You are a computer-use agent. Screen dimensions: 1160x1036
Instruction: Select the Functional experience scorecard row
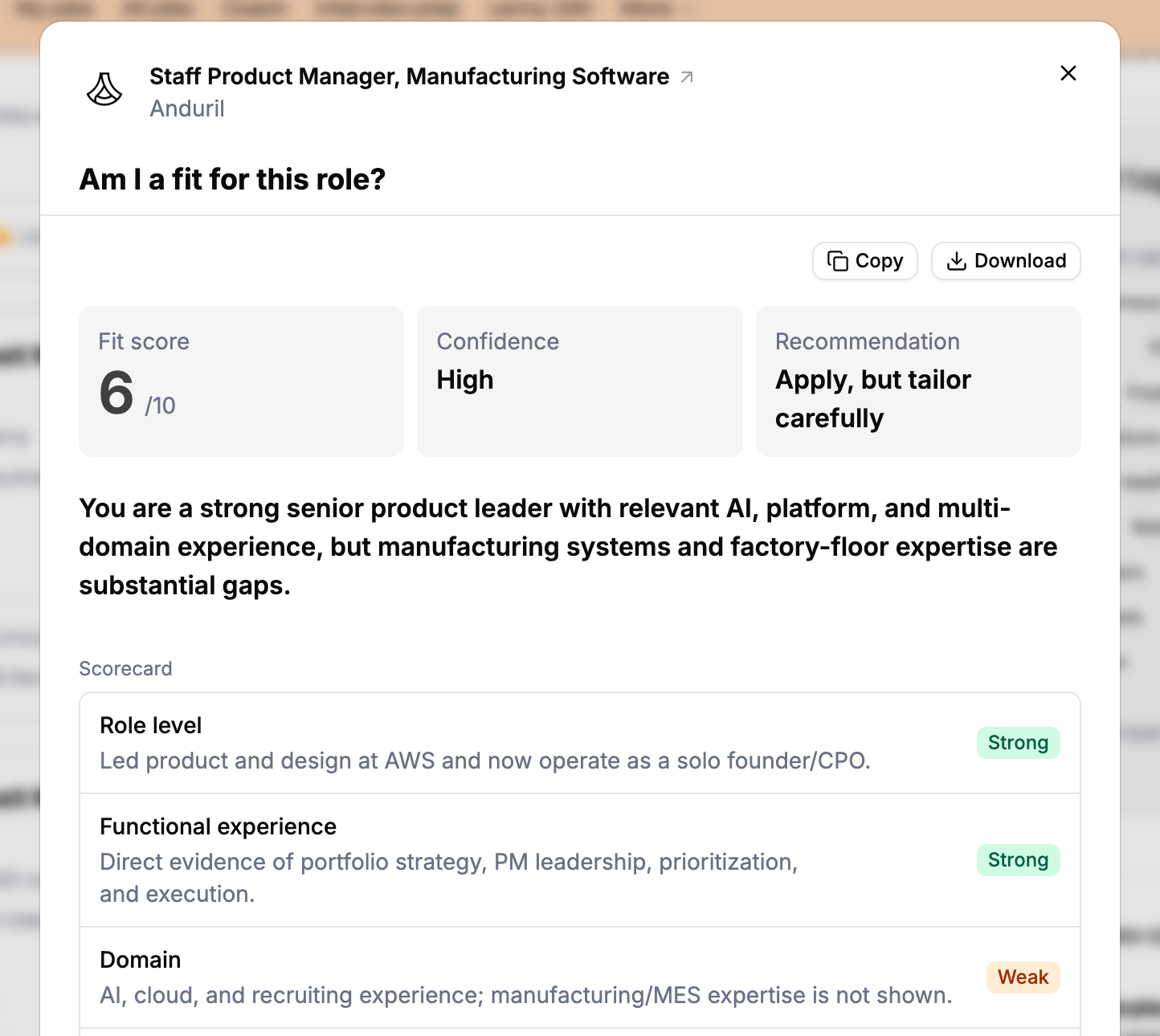pyautogui.click(x=580, y=860)
